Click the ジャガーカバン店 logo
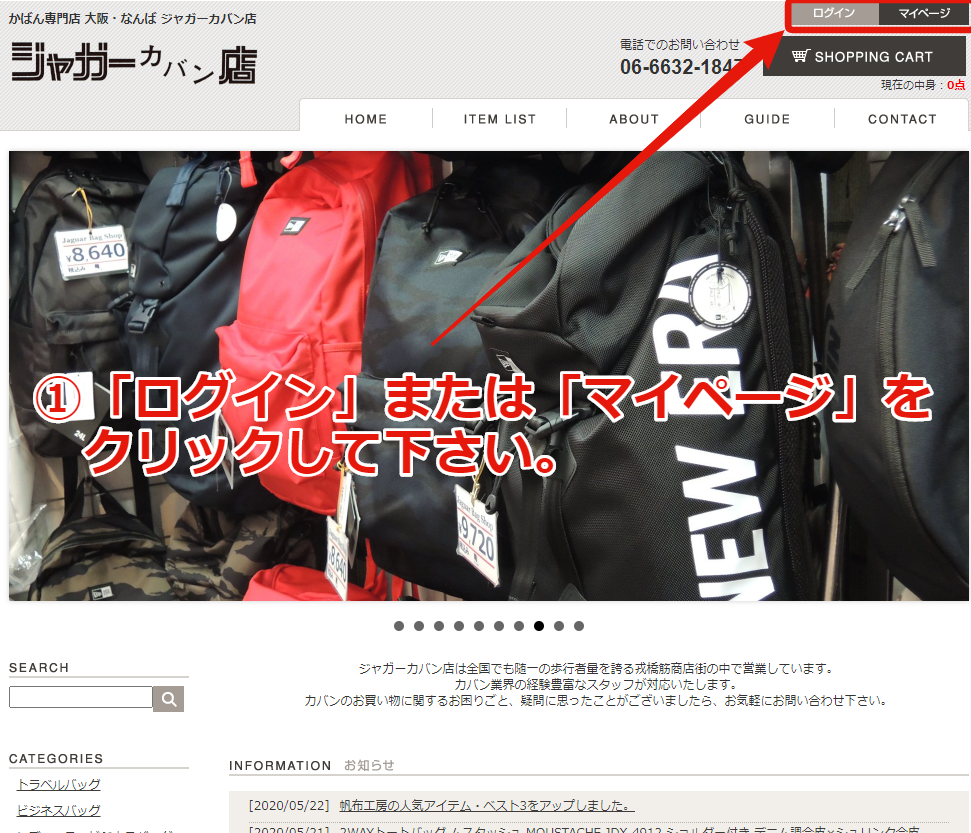971x833 pixels. [133, 62]
